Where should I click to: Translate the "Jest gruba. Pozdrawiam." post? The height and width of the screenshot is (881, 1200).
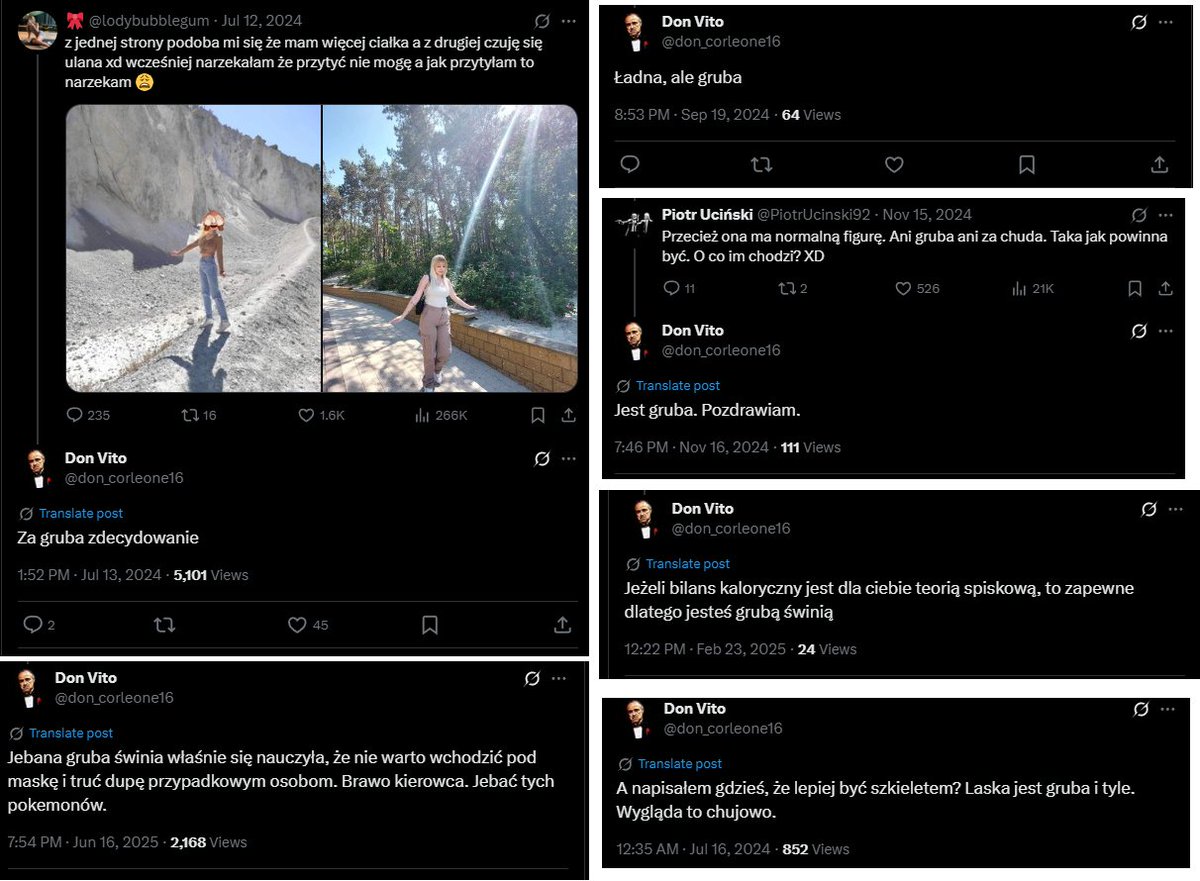pos(678,385)
